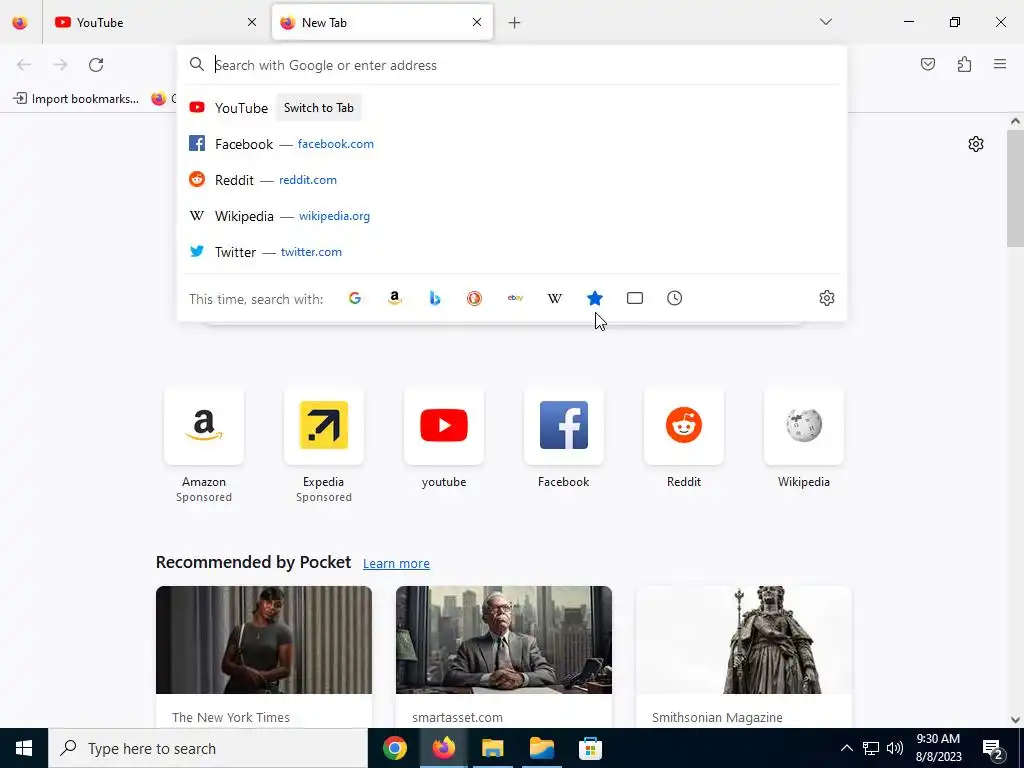Select the New Tab tab
1024x768 pixels.
tap(382, 23)
